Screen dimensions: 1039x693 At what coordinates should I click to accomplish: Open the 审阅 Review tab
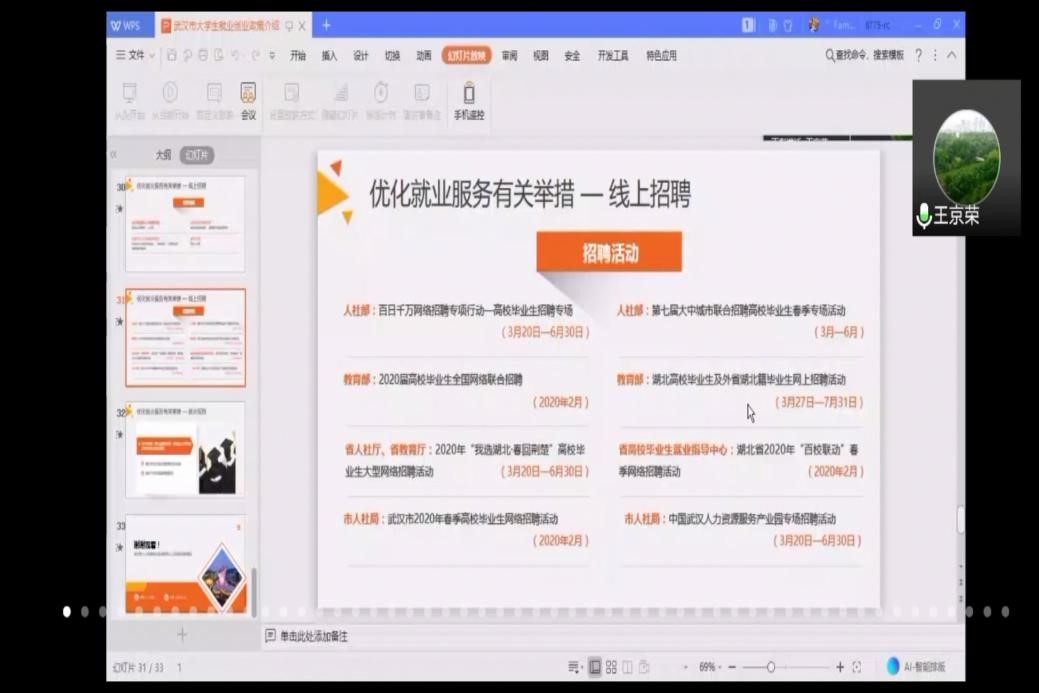click(509, 56)
